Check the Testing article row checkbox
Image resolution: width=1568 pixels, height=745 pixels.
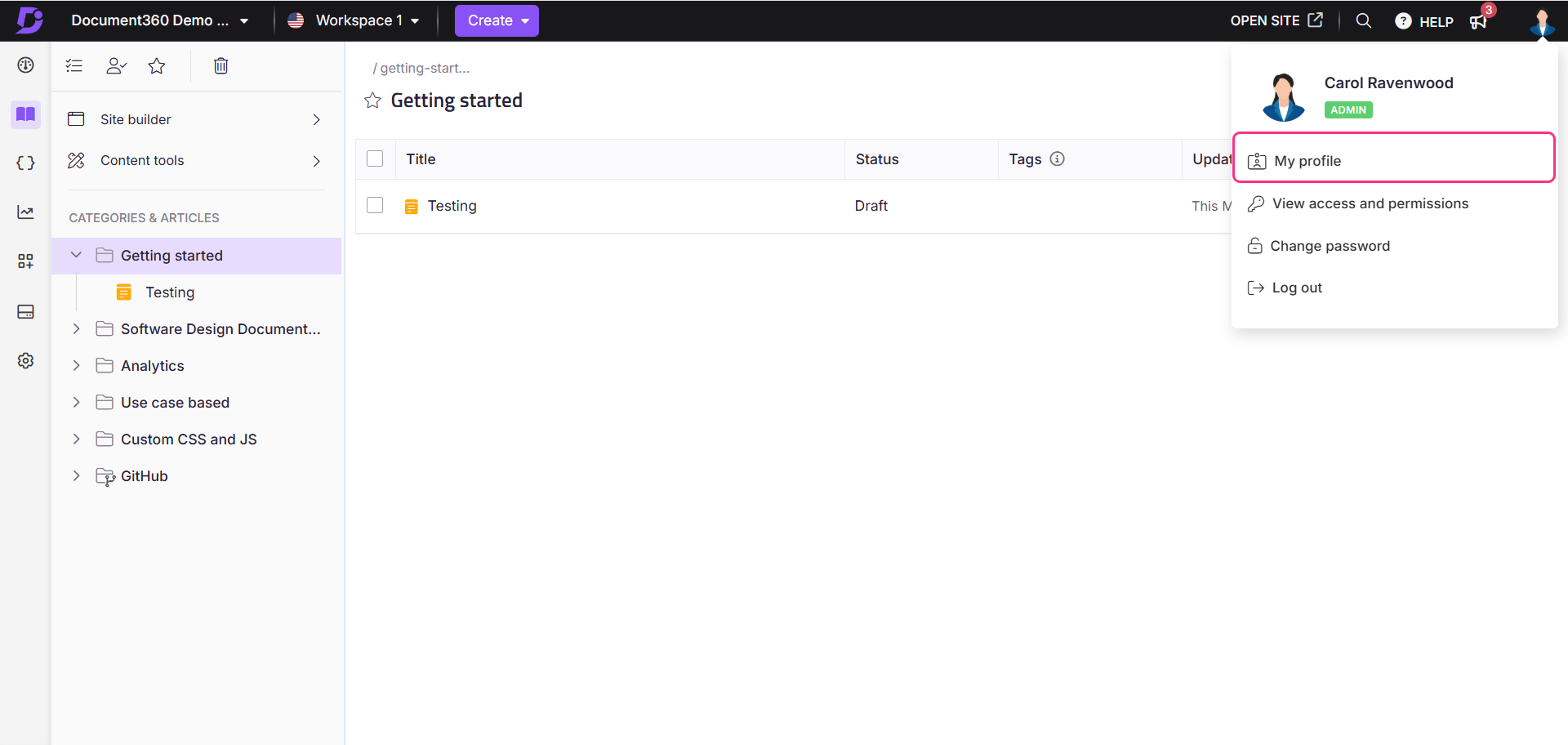(x=375, y=205)
